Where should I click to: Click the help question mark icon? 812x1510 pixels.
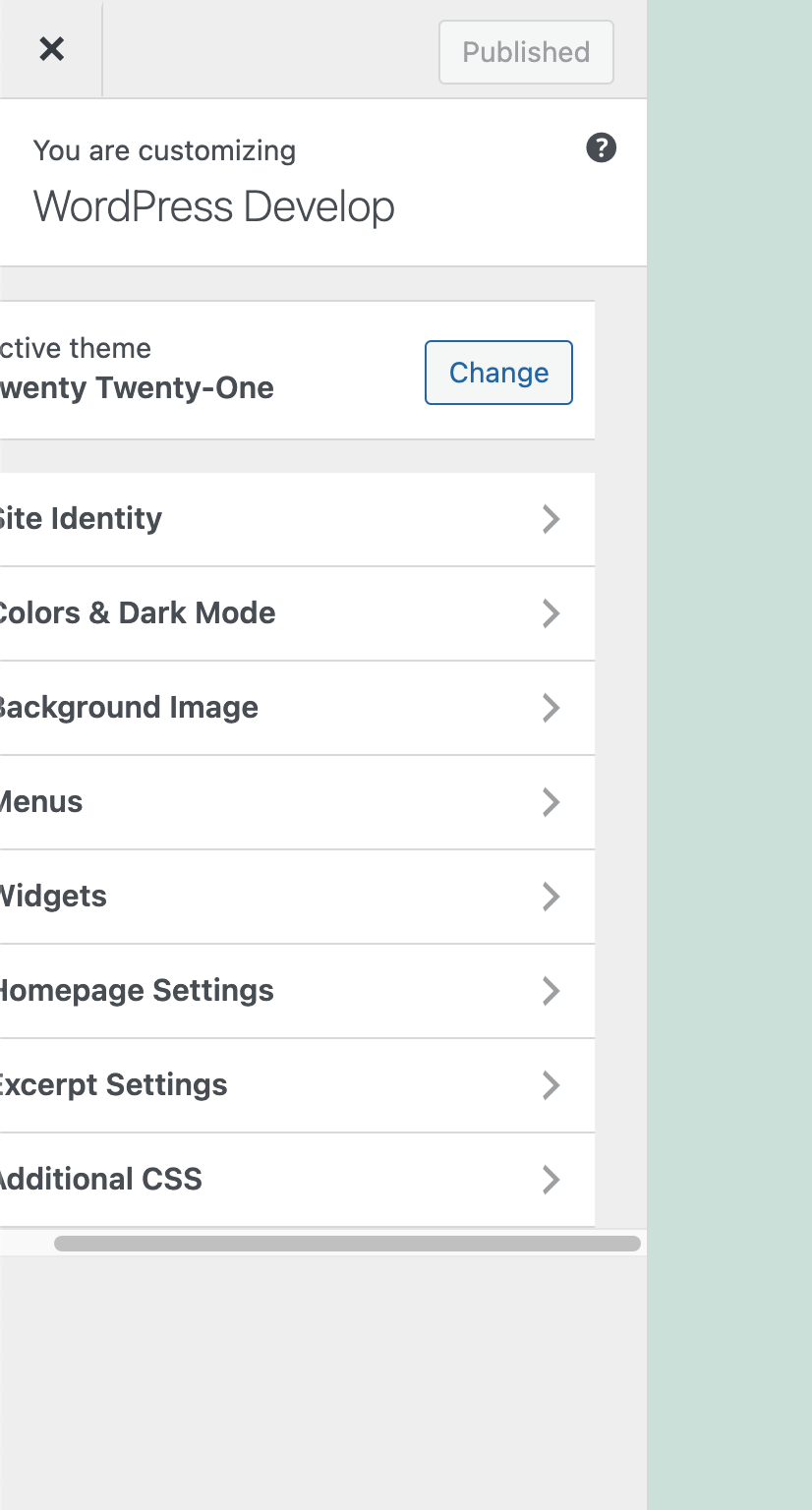(601, 148)
